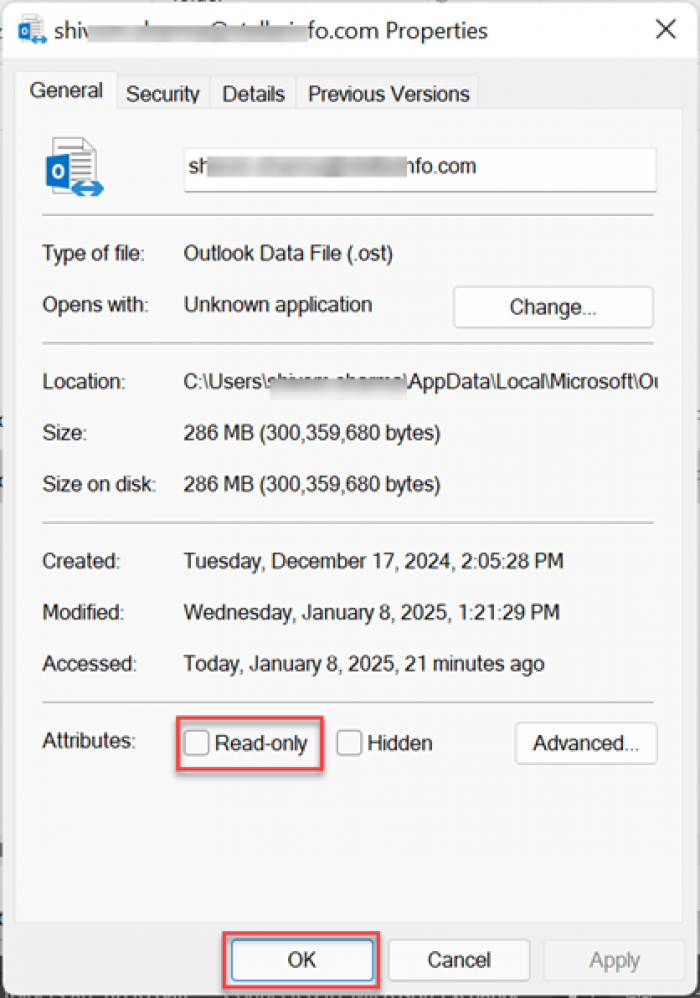Enable the Hidden attribute
Screen dimensions: 700x998
(349, 743)
